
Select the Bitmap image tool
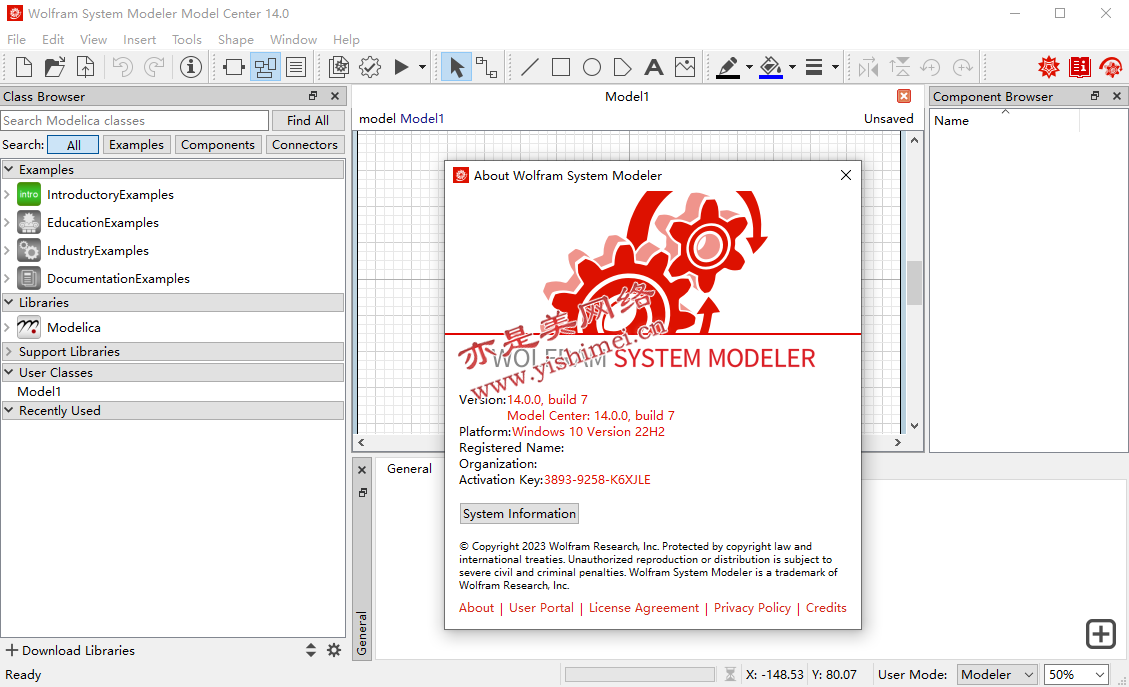coord(685,67)
